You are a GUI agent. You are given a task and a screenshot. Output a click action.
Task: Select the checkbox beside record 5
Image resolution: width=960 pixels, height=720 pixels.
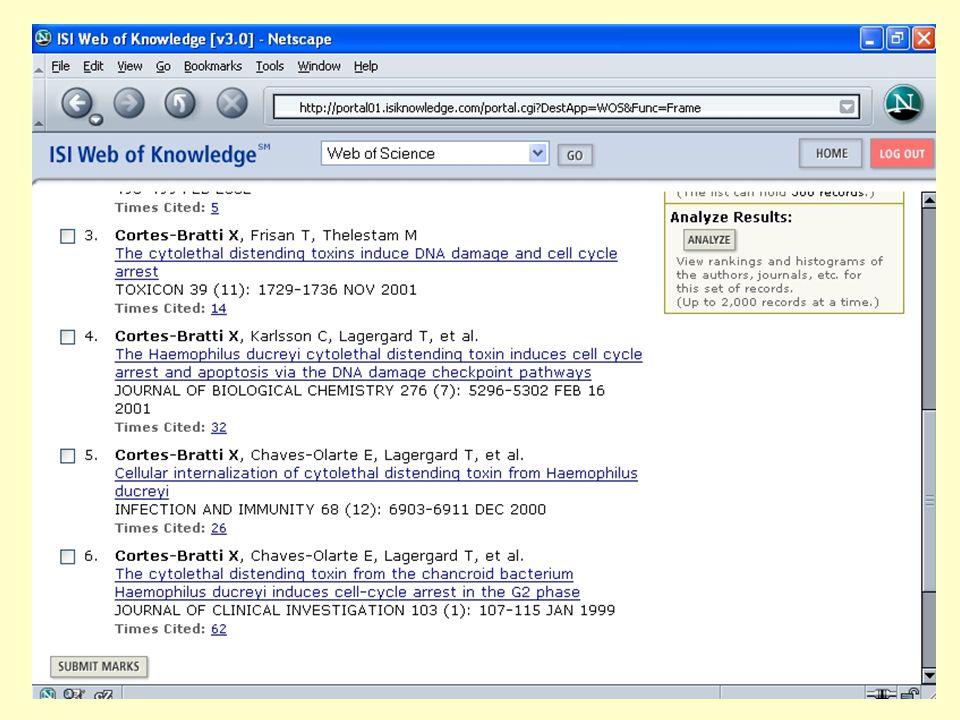coord(67,456)
